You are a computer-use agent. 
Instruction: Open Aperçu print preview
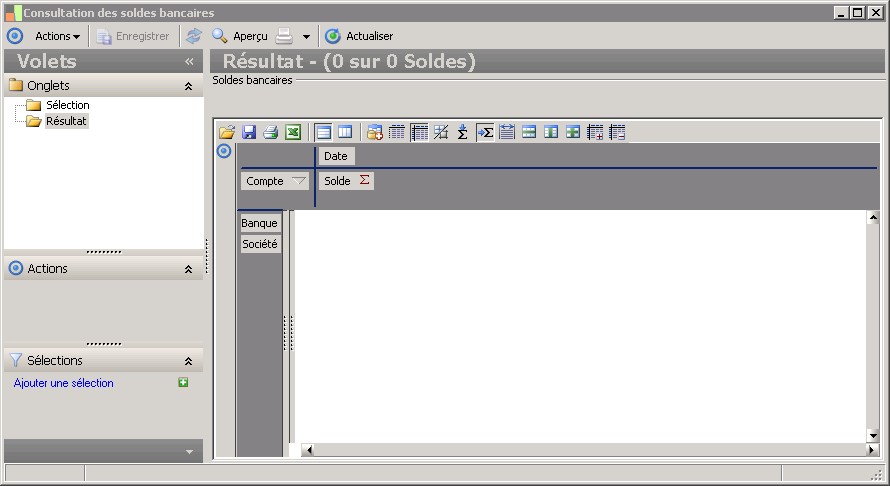click(240, 36)
